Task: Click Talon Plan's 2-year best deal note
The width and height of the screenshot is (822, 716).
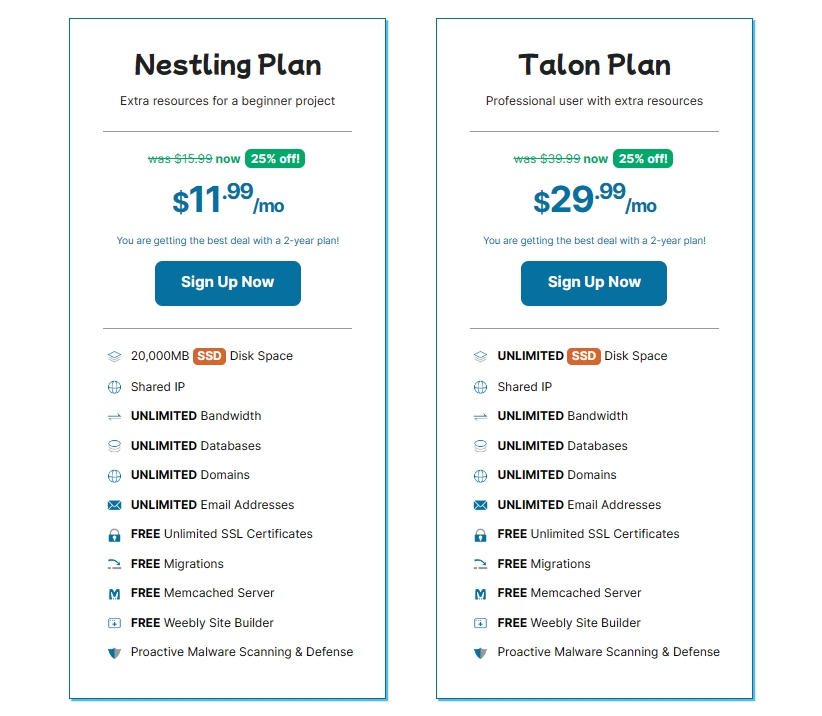Action: click(594, 241)
